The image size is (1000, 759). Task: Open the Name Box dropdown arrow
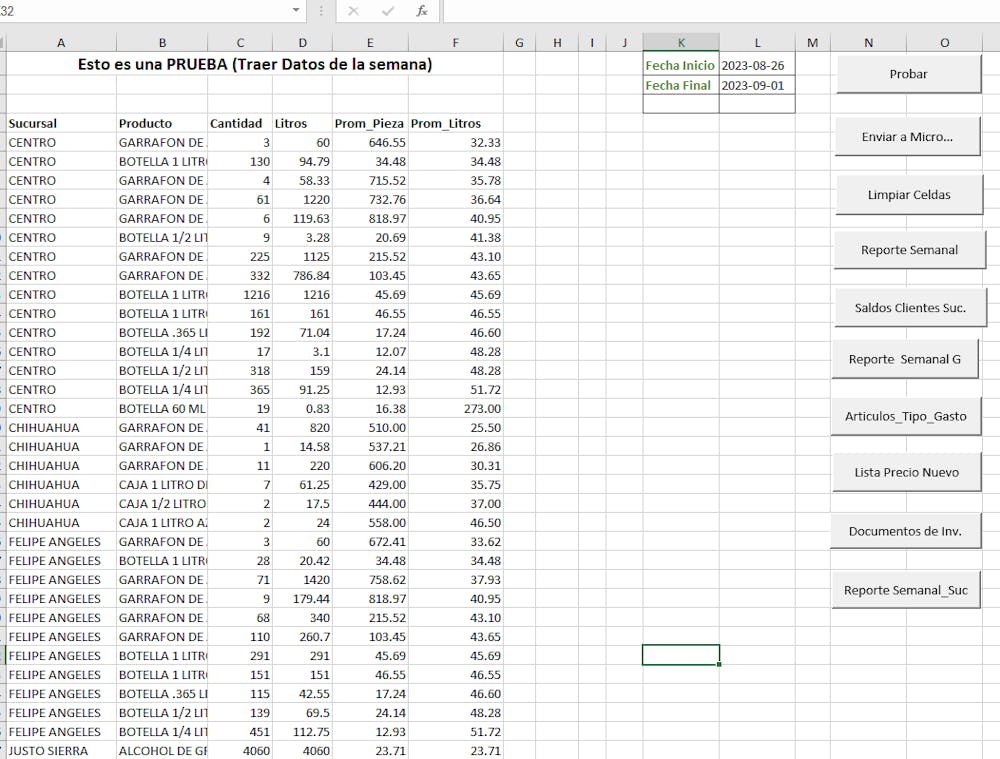[x=295, y=11]
